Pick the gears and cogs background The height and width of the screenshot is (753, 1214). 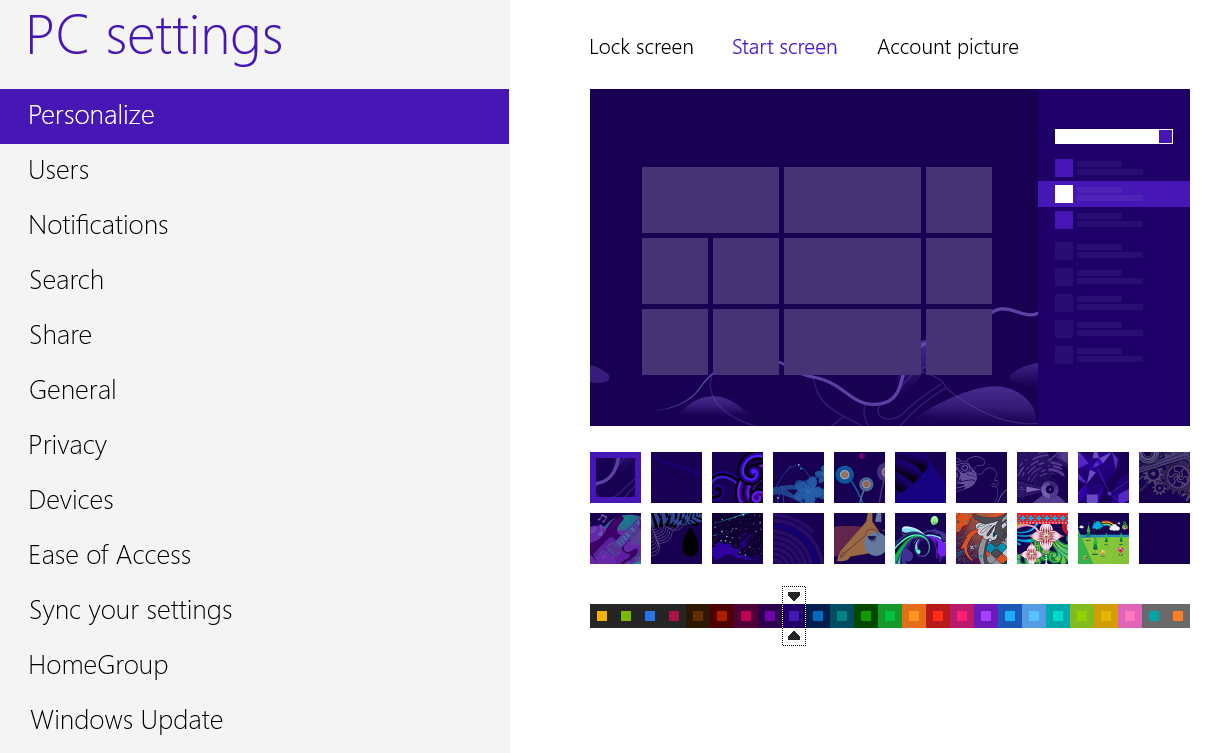pyautogui.click(x=1164, y=477)
